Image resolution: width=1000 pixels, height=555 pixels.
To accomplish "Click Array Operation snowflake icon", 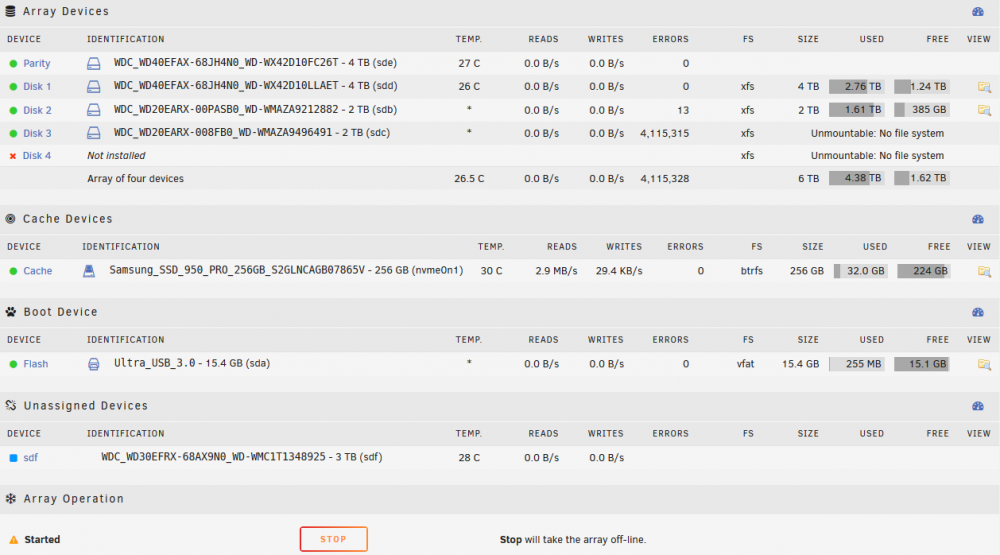I will pyautogui.click(x=10, y=498).
